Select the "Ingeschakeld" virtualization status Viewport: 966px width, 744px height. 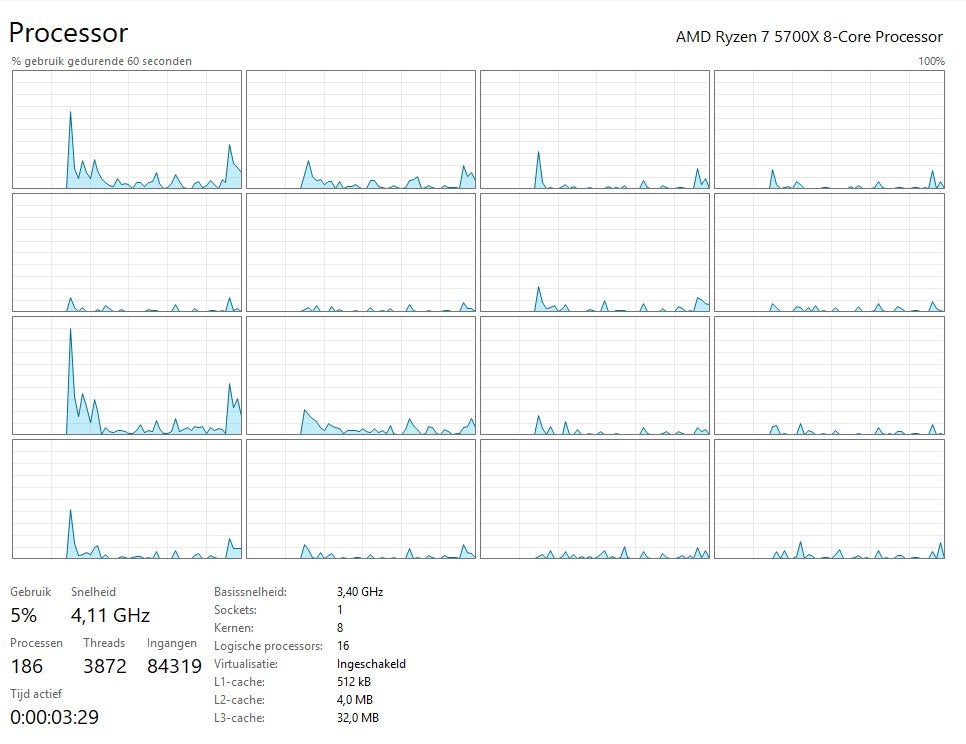coord(371,664)
